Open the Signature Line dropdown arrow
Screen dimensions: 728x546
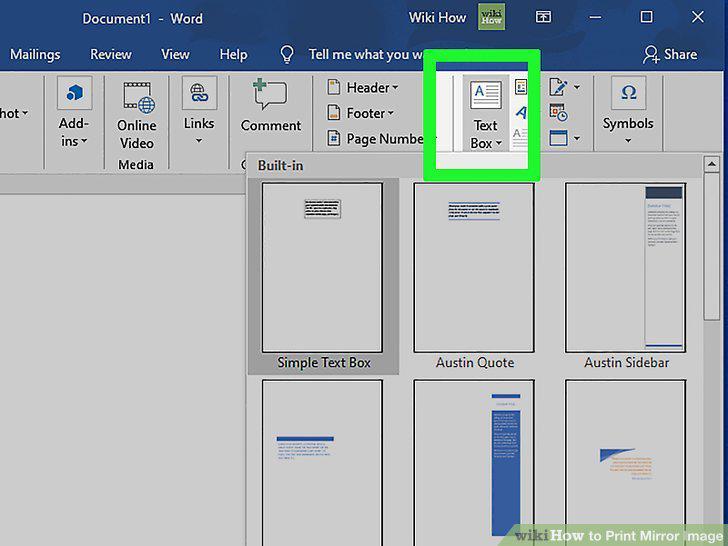(576, 87)
